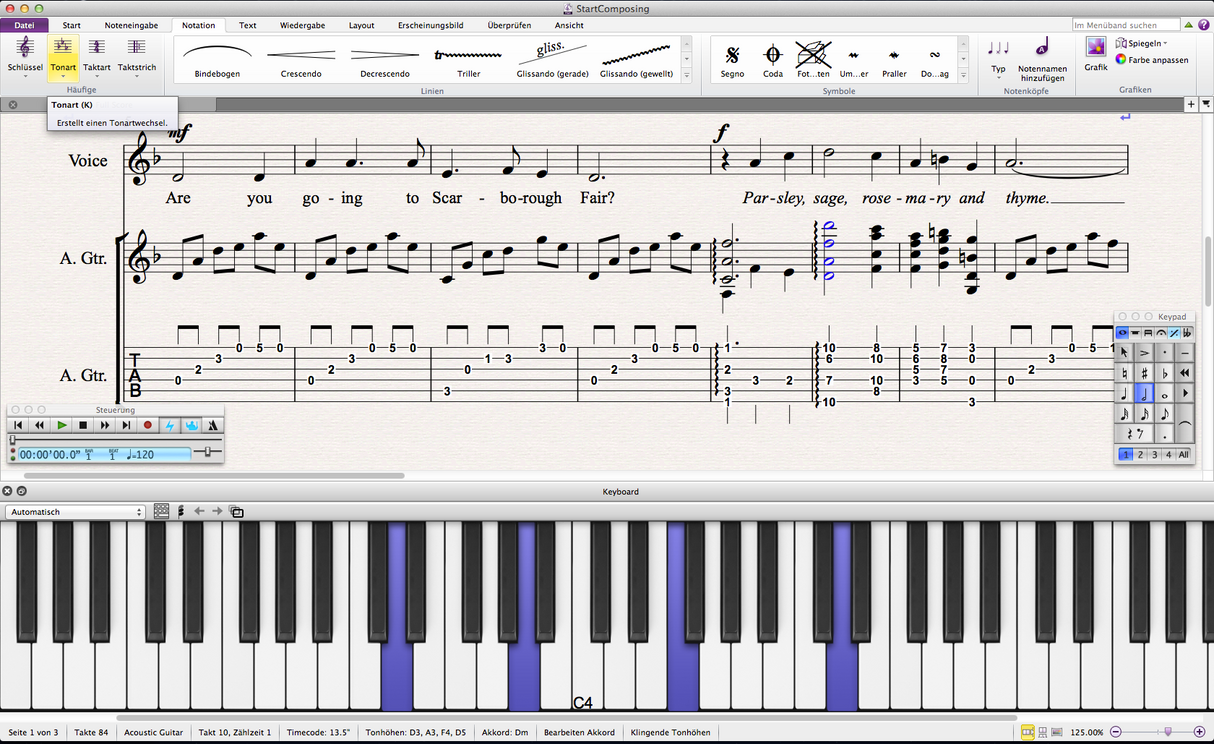Click the tie button on Keypad
This screenshot has height=744, width=1214.
coord(1184,425)
